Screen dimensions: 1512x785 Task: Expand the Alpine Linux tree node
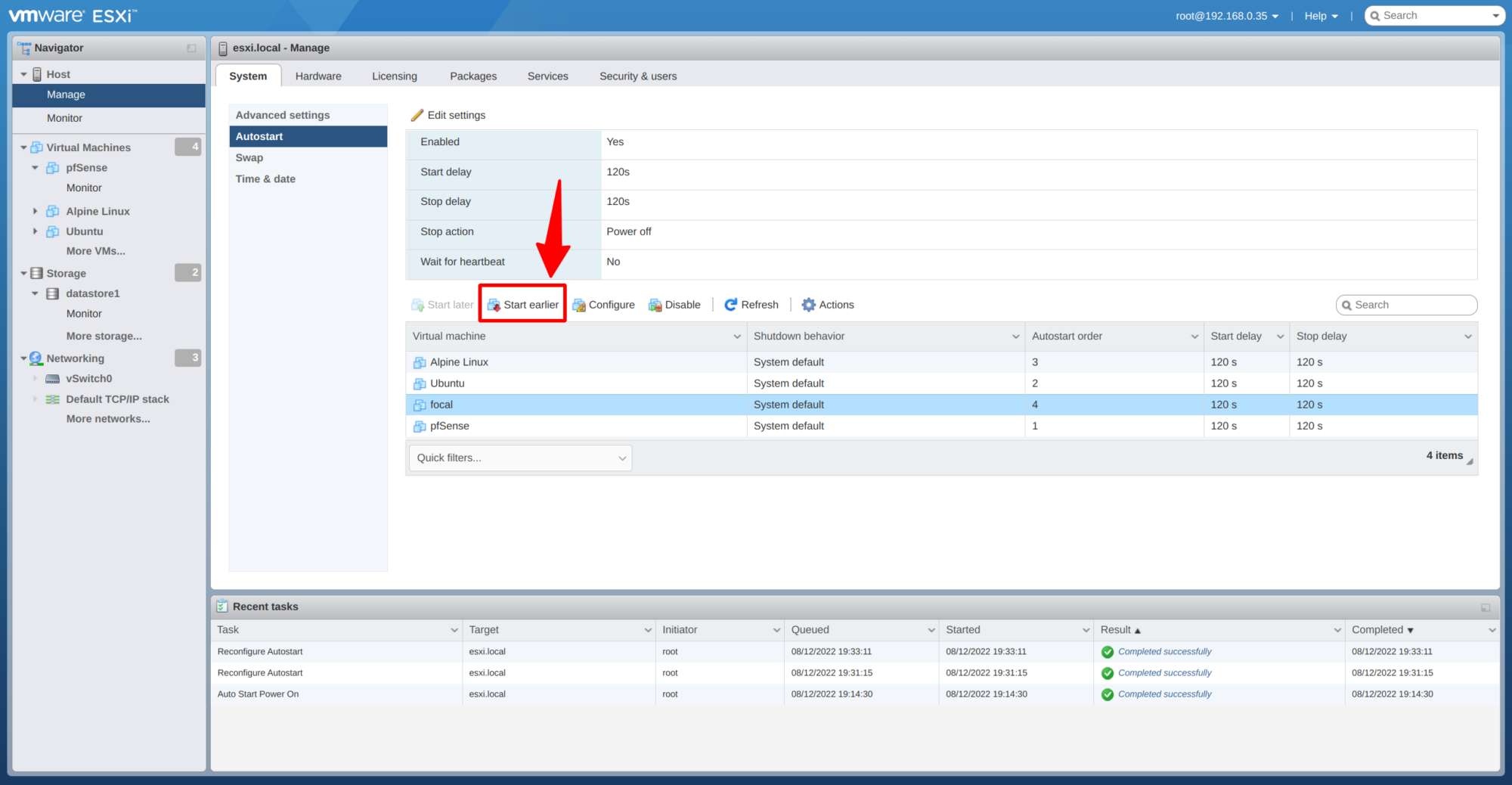[35, 211]
